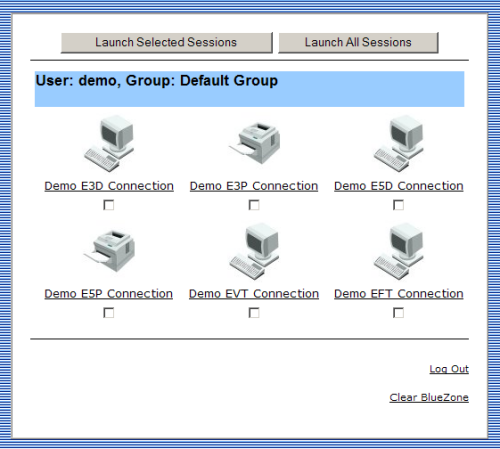Click the Demo E5P Connection printer icon
Image resolution: width=500 pixels, height=449 pixels.
coord(109,251)
